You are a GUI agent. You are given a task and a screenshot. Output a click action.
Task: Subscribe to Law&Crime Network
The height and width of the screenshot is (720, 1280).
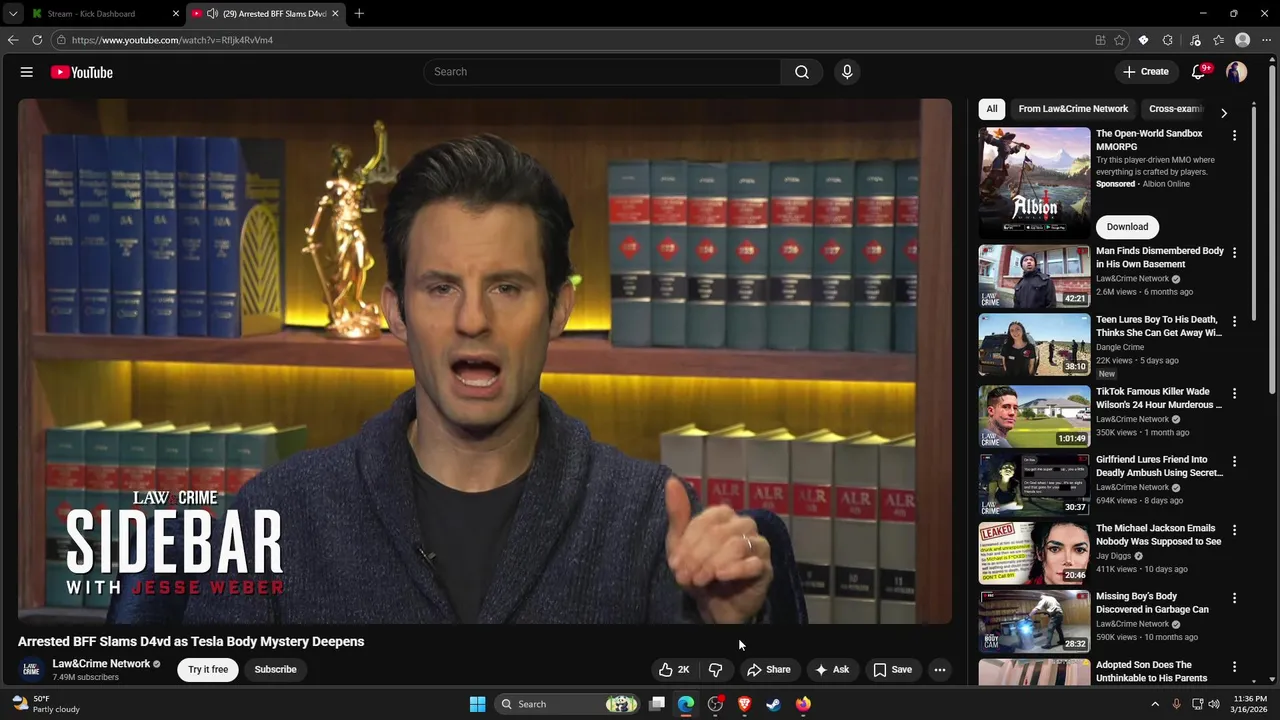275,670
